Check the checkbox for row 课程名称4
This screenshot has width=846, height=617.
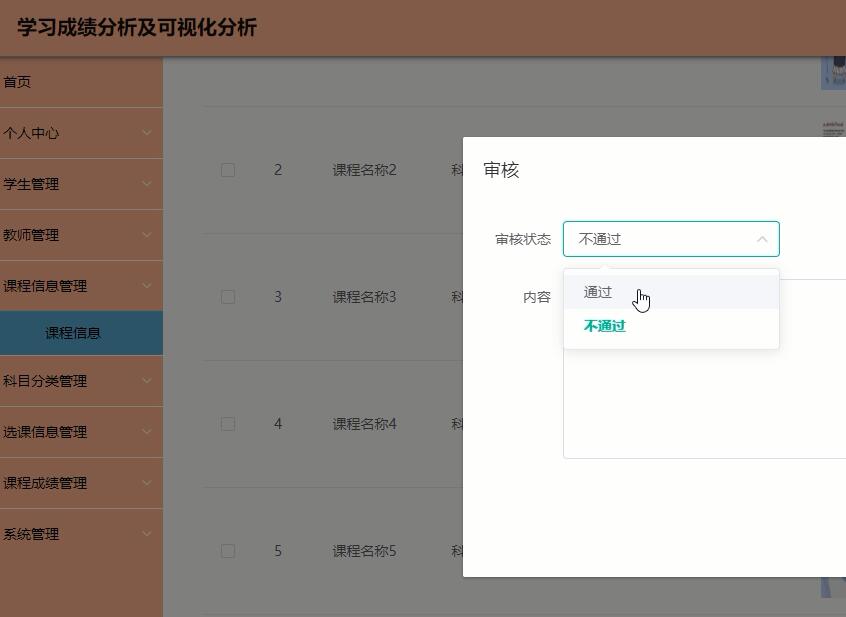(x=227, y=424)
